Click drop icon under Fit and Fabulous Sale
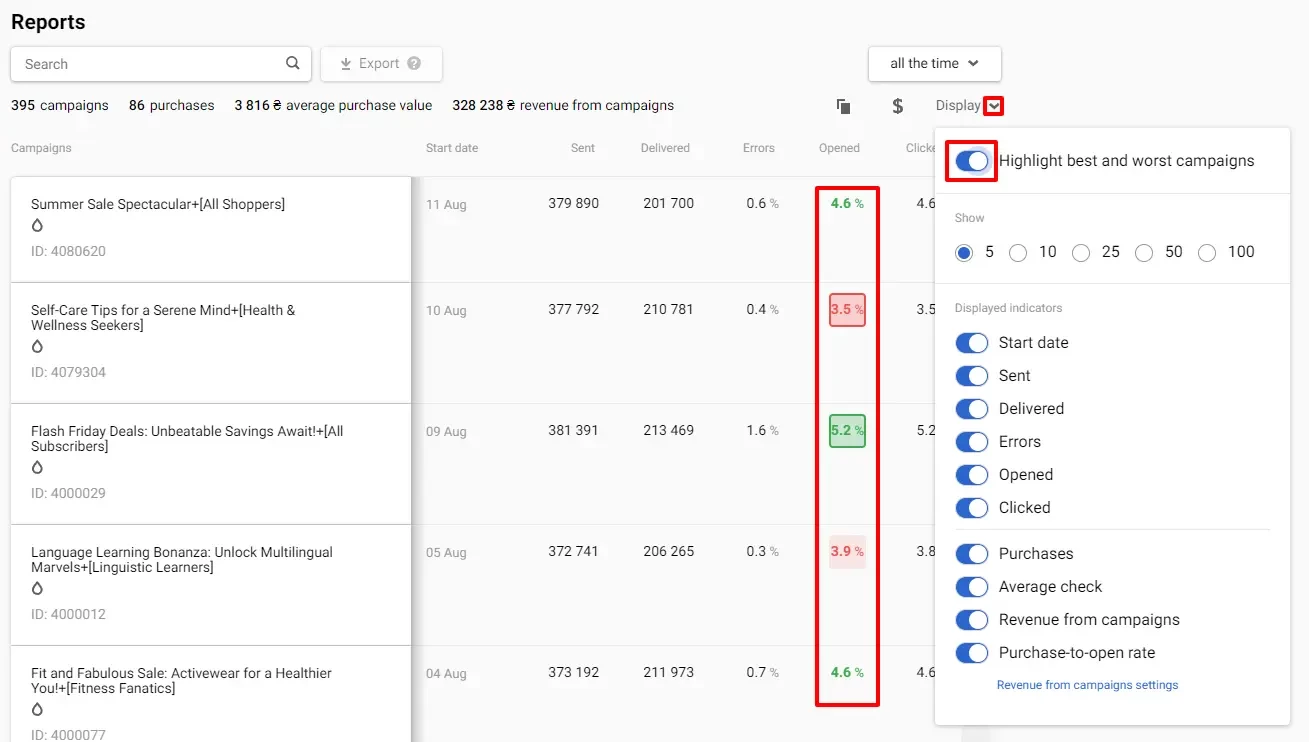 37,710
